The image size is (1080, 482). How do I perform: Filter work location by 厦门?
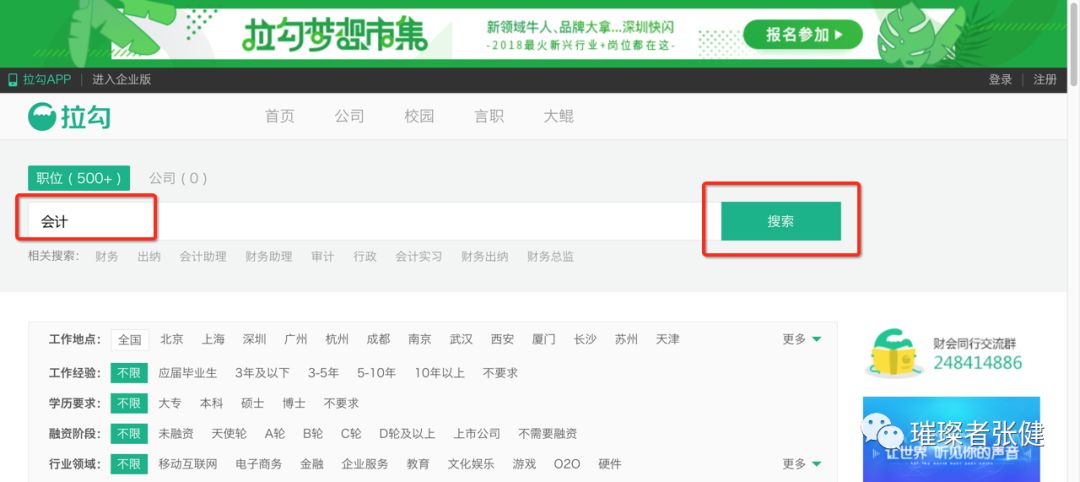pos(543,339)
